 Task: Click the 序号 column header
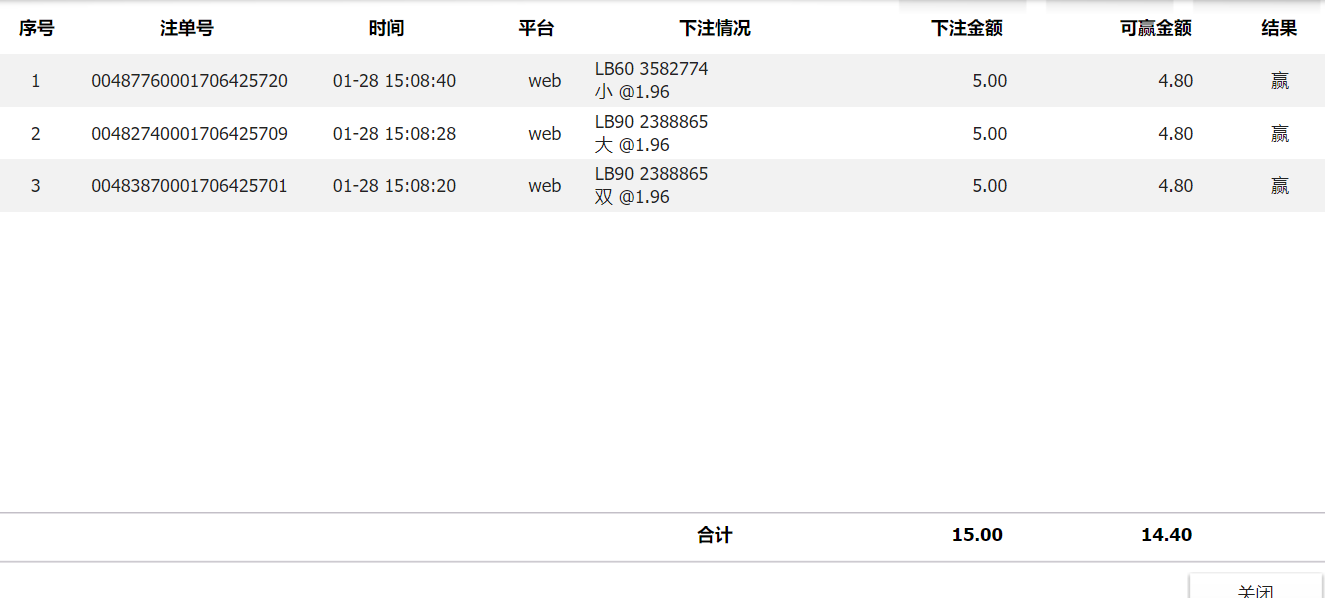click(x=36, y=29)
